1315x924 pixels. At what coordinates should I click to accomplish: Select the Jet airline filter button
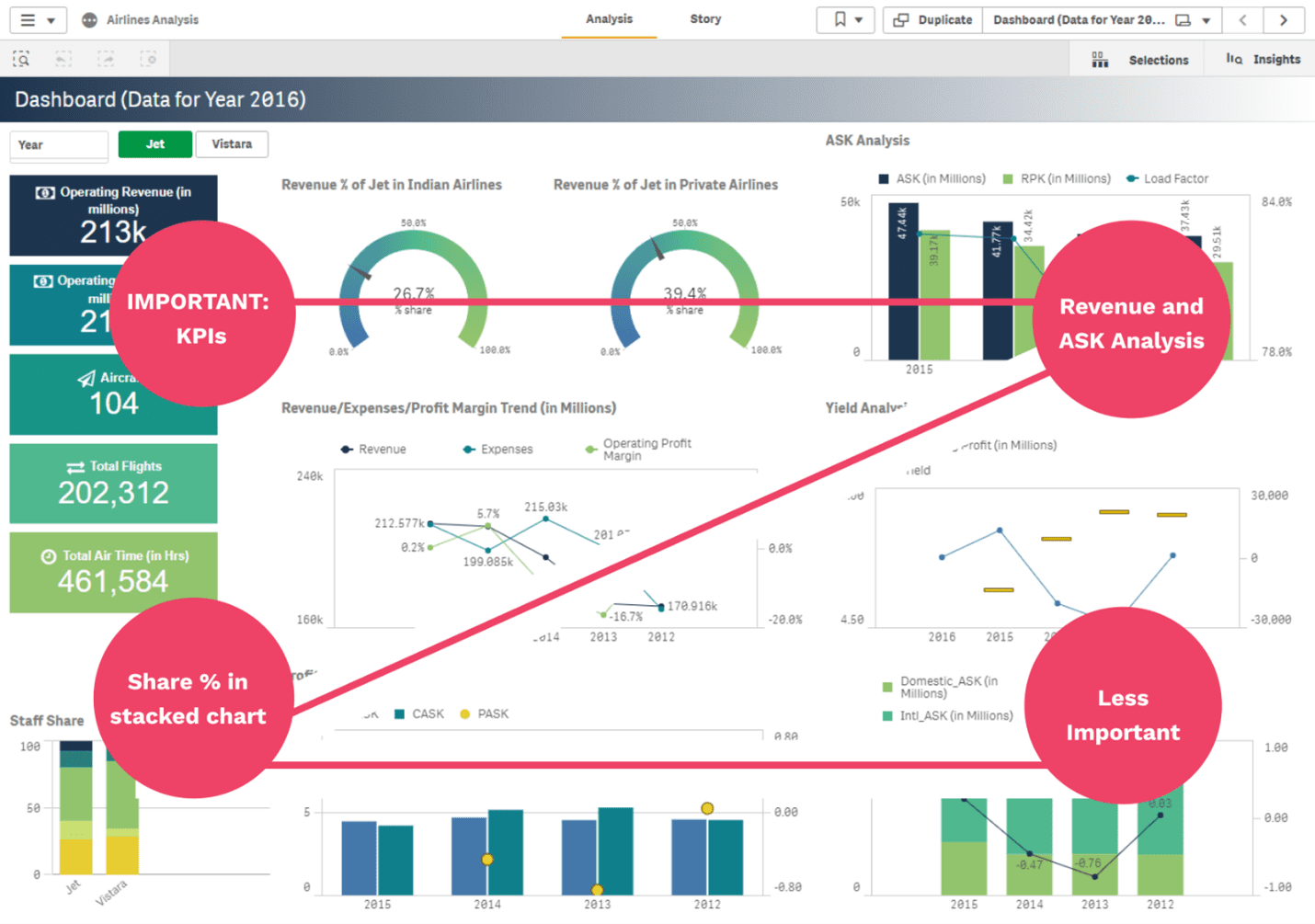(x=154, y=144)
